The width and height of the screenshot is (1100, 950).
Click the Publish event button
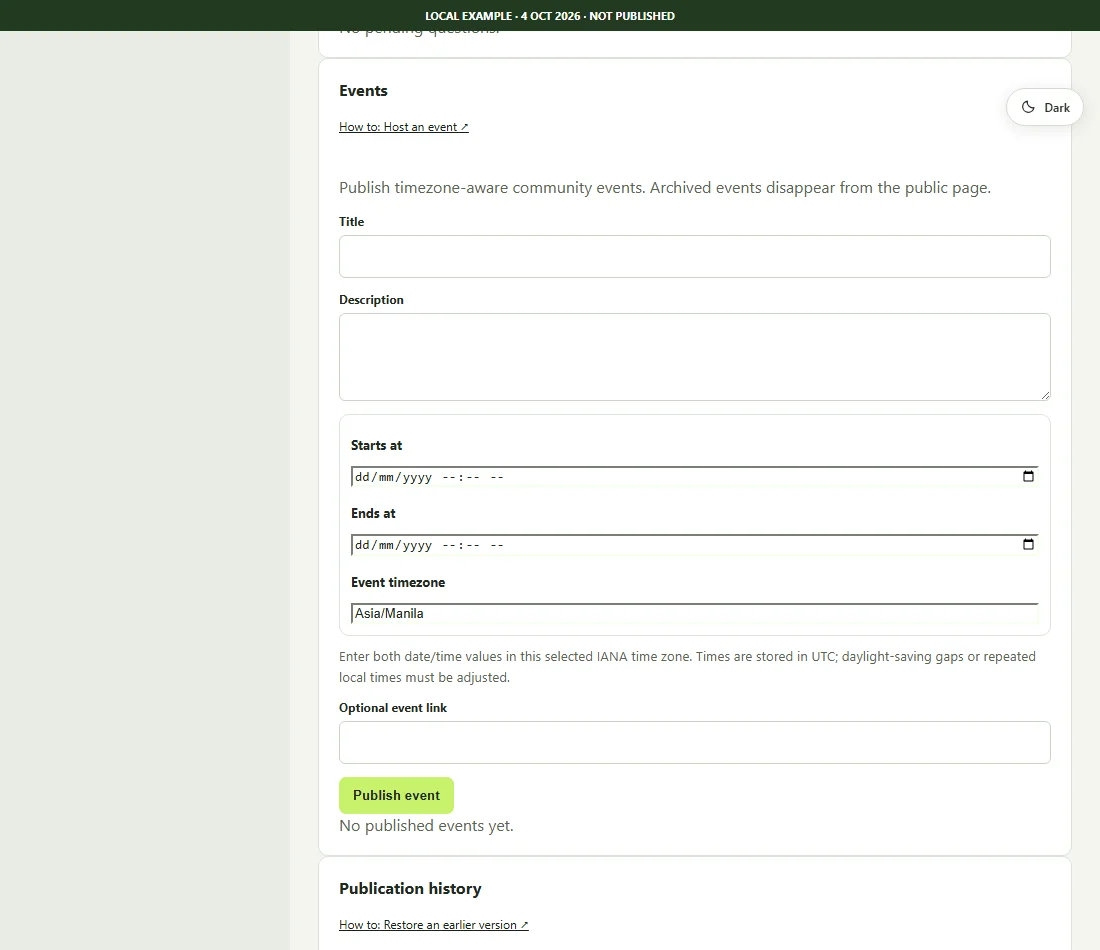tap(396, 795)
